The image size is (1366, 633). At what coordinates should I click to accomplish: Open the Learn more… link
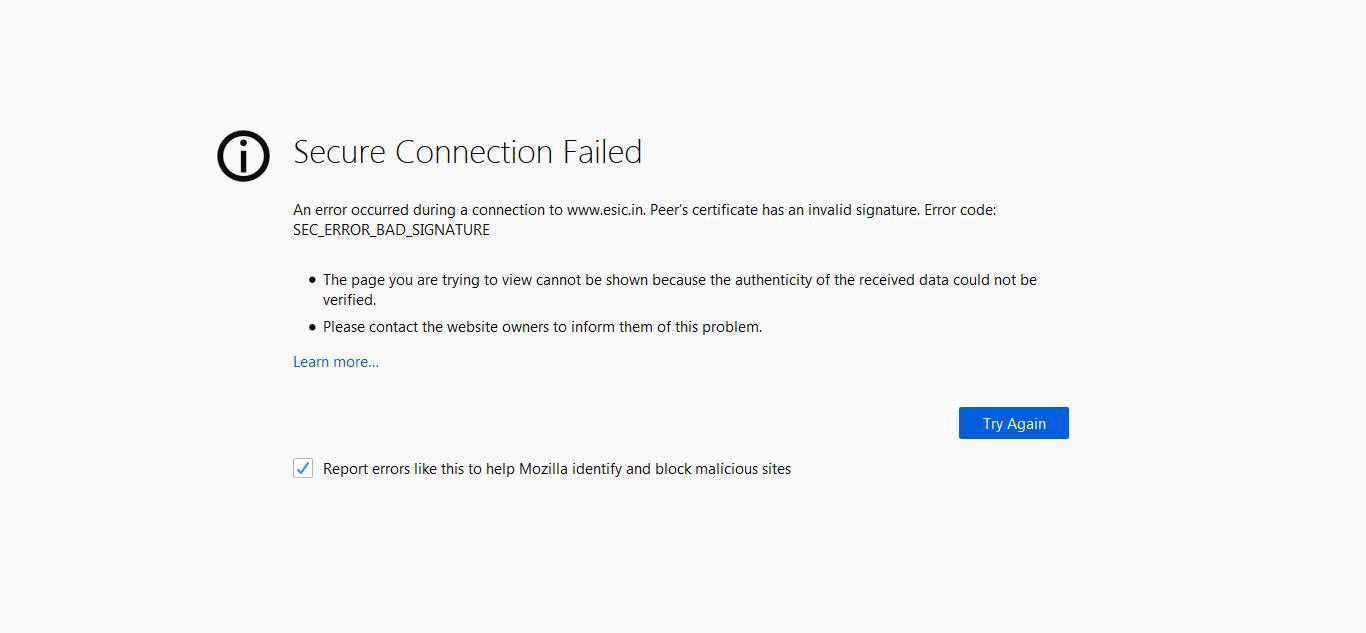pyautogui.click(x=336, y=362)
